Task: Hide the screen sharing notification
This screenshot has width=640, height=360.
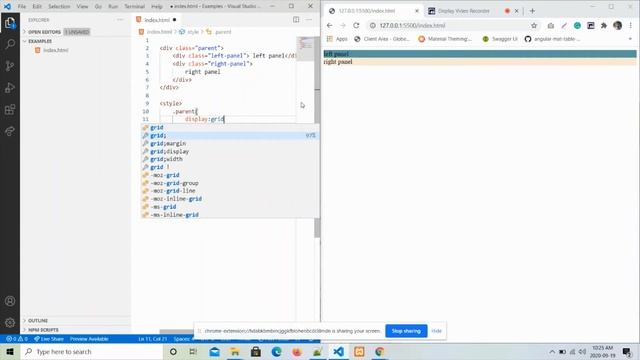Action: pyautogui.click(x=436, y=331)
